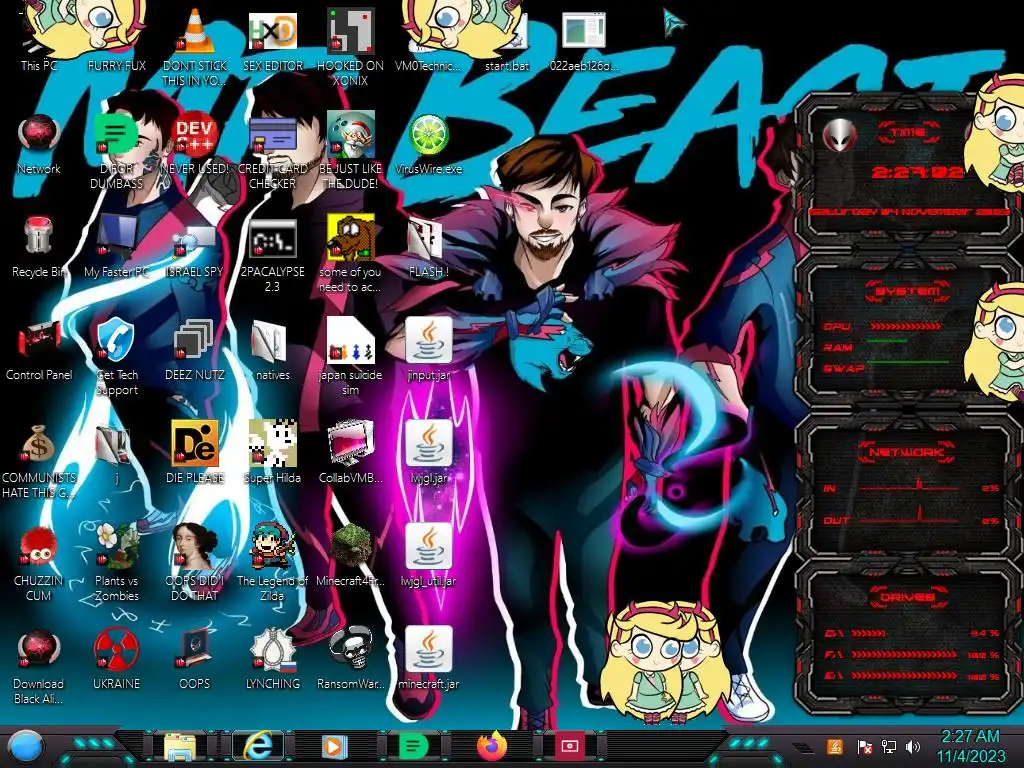The width and height of the screenshot is (1024, 768).
Task: Open the This PC desktop icon
Action: [39, 39]
